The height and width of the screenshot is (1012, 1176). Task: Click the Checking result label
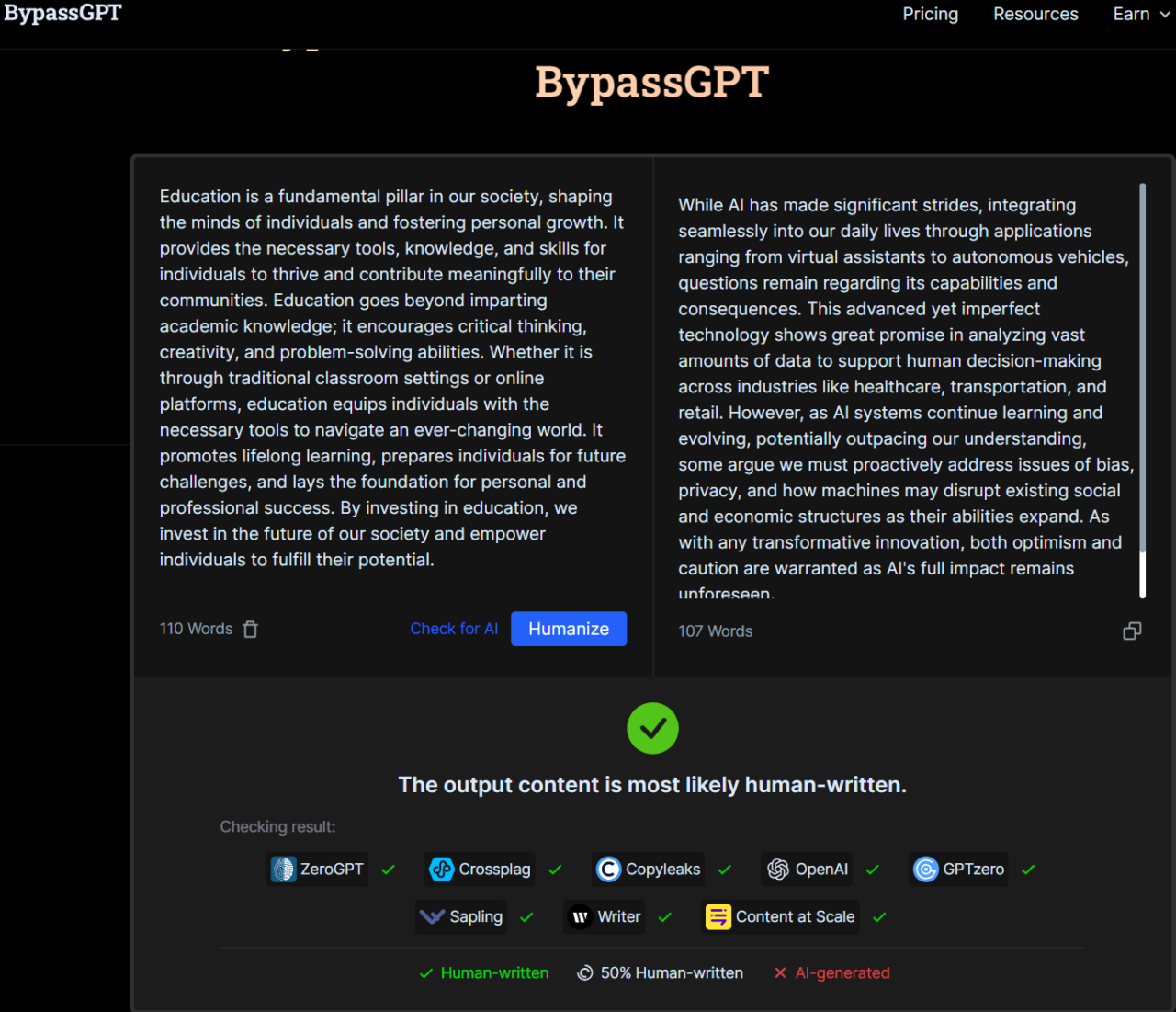277,827
